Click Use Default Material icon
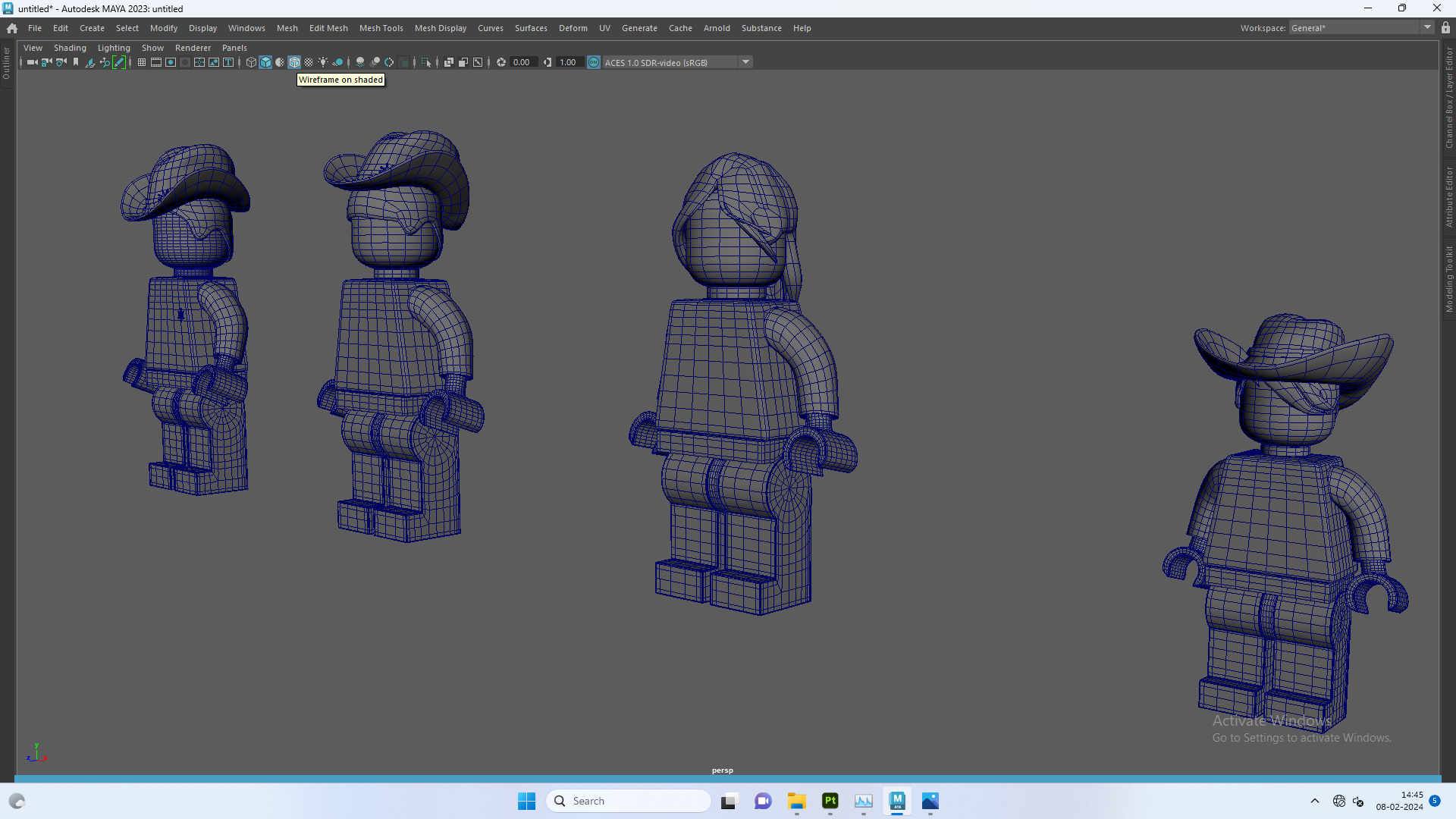 [x=280, y=62]
